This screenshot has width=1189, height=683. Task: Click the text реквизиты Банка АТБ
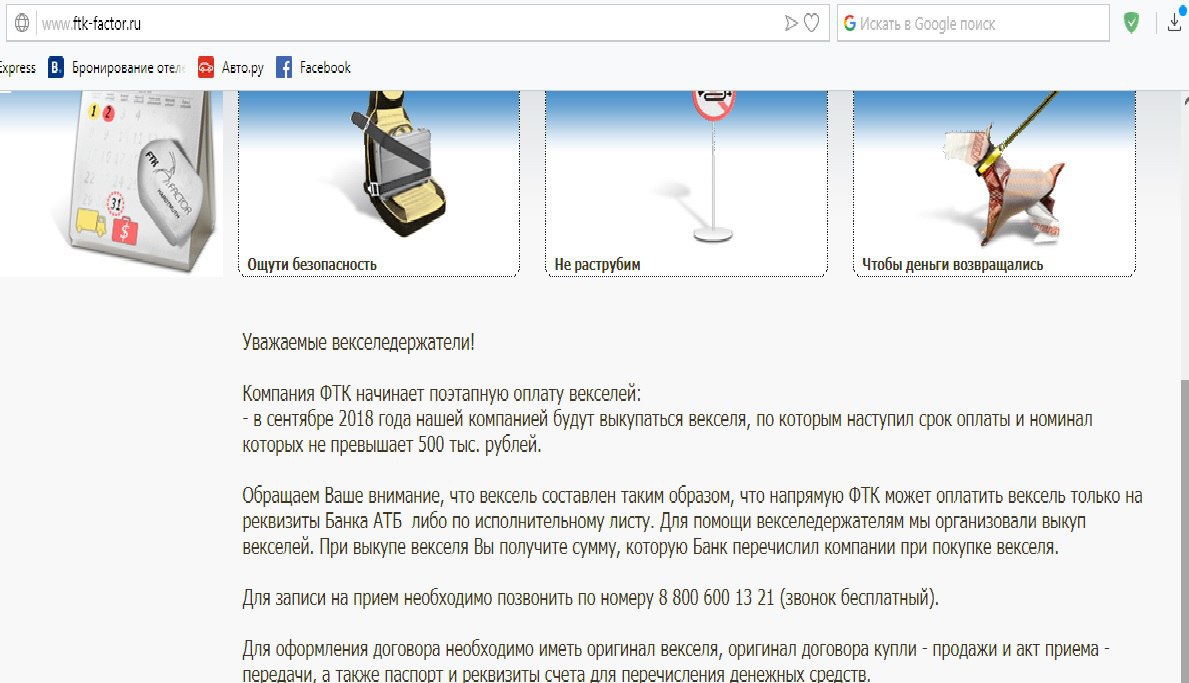pyautogui.click(x=322, y=522)
